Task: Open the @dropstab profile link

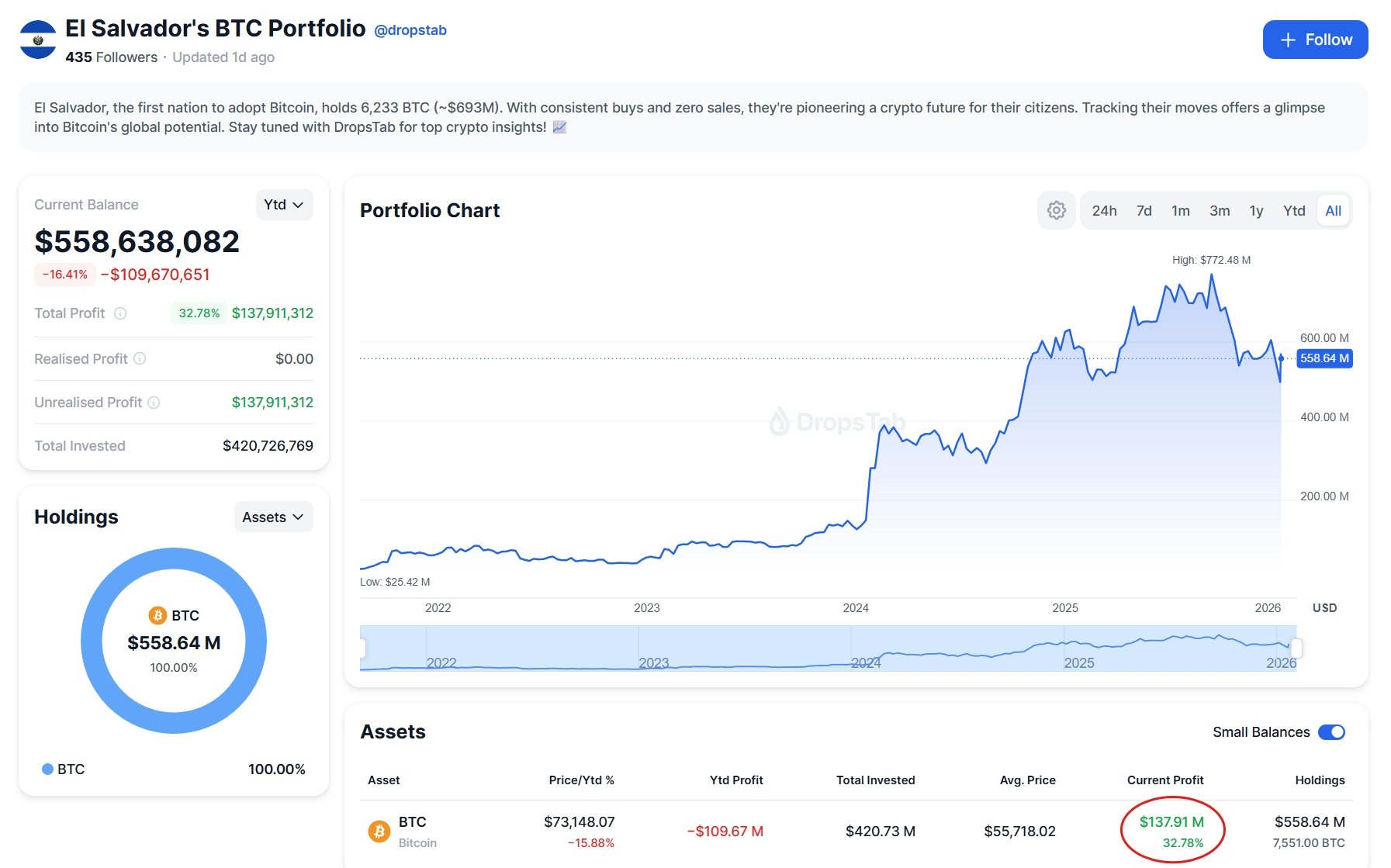Action: [x=410, y=30]
